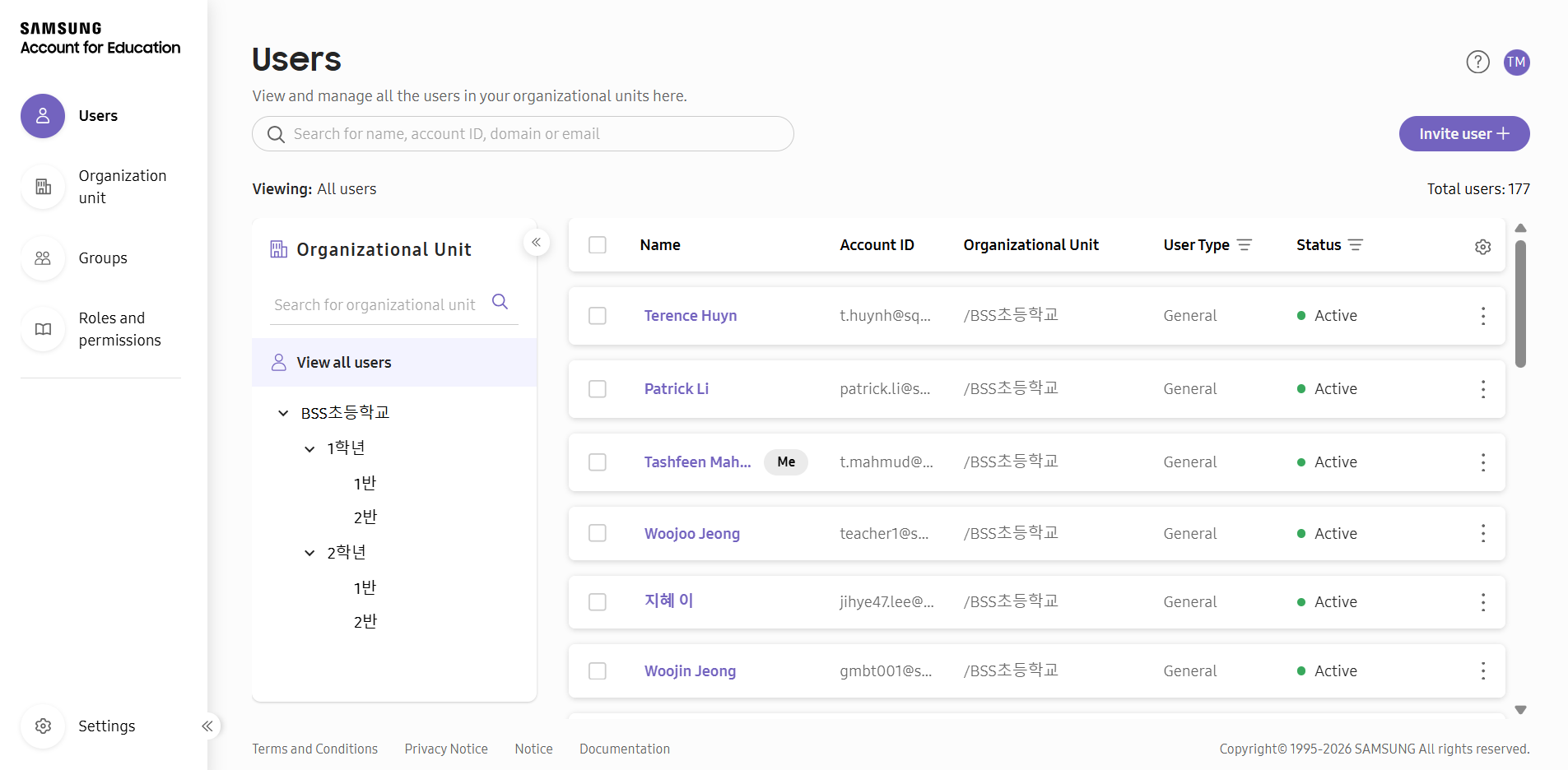Screen dimensions: 1568x770
Task: Select 1반 under 1학년
Action: [365, 483]
